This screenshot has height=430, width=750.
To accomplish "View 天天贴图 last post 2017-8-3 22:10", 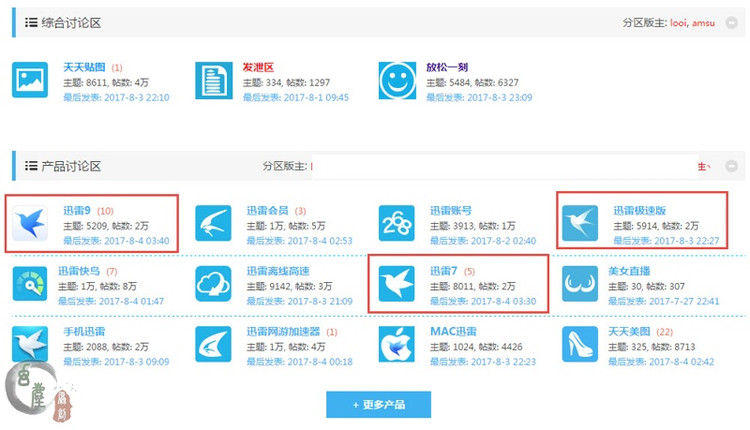I will [x=116, y=98].
